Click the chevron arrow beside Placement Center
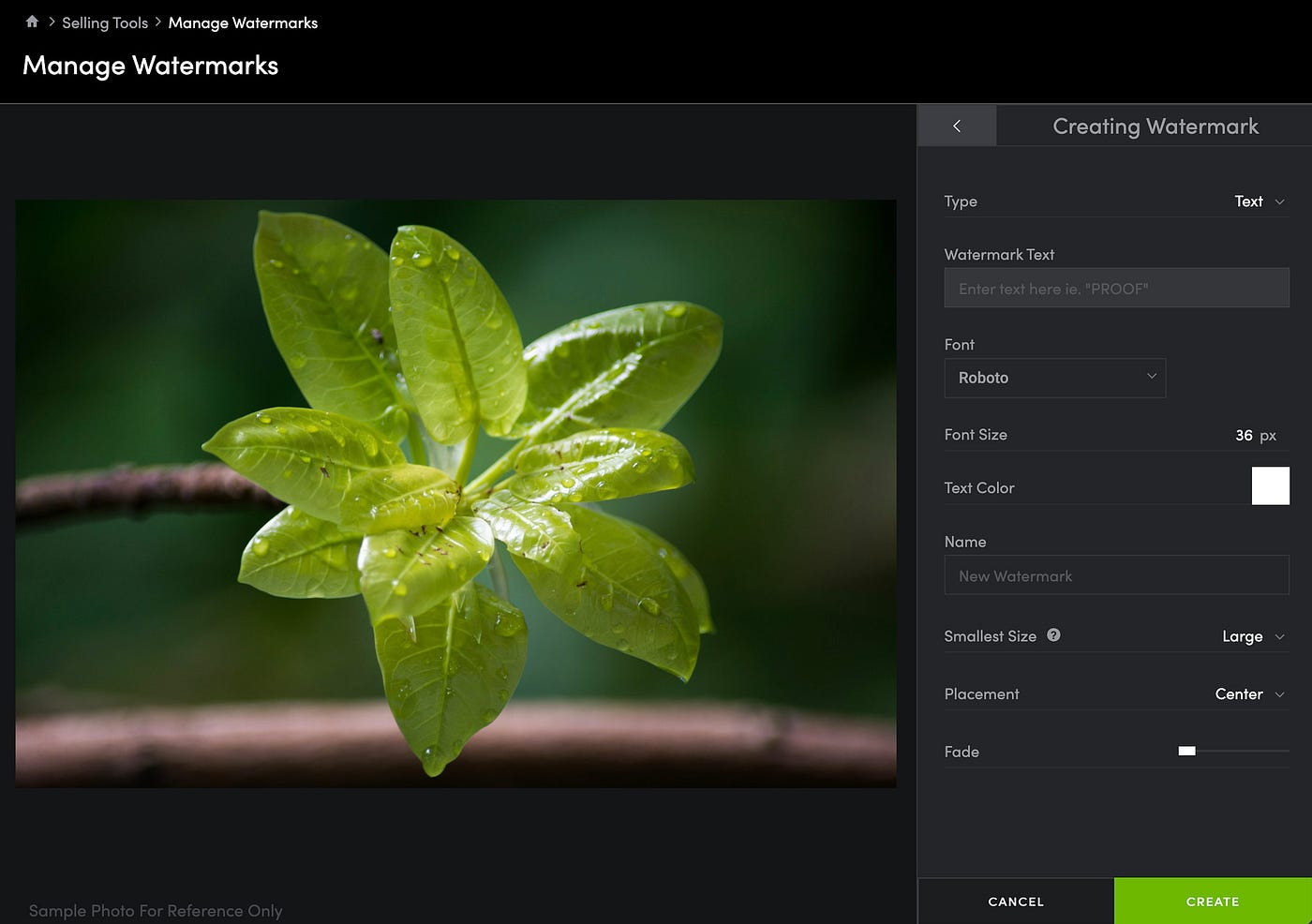This screenshot has height=924, width=1312. 1280,694
